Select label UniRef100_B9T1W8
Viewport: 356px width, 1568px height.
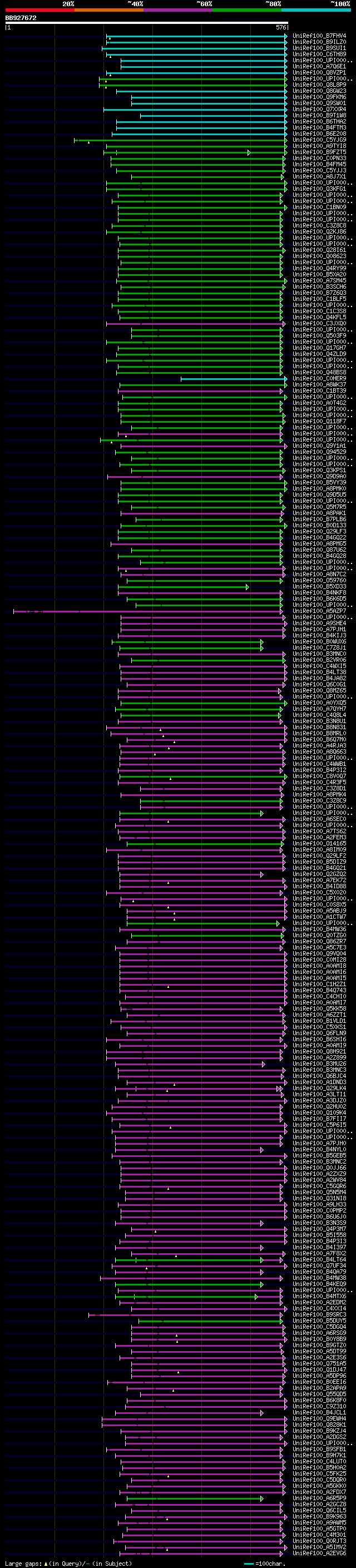[319, 116]
